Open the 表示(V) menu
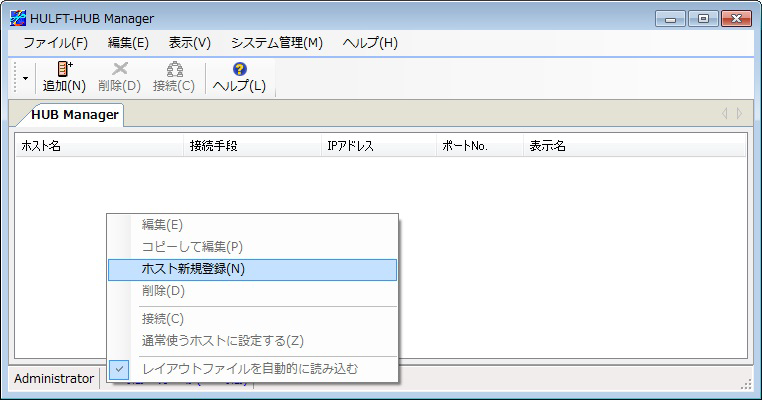The width and height of the screenshot is (762, 400). pyautogui.click(x=190, y=43)
